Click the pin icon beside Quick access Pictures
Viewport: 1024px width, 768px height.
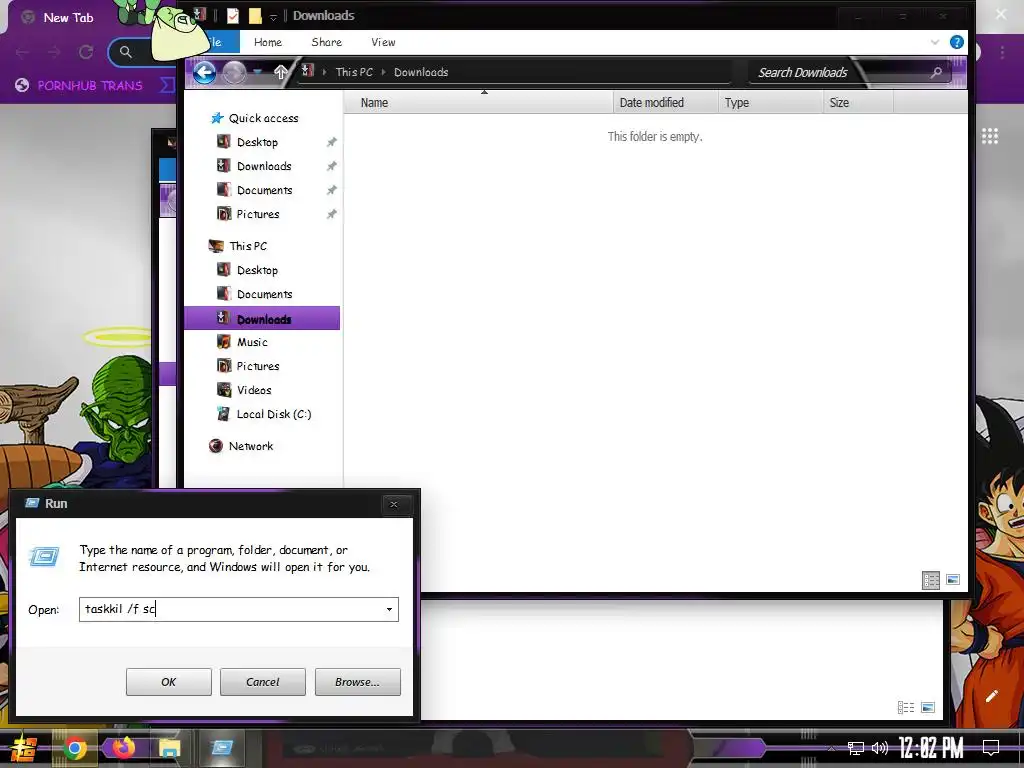(332, 214)
